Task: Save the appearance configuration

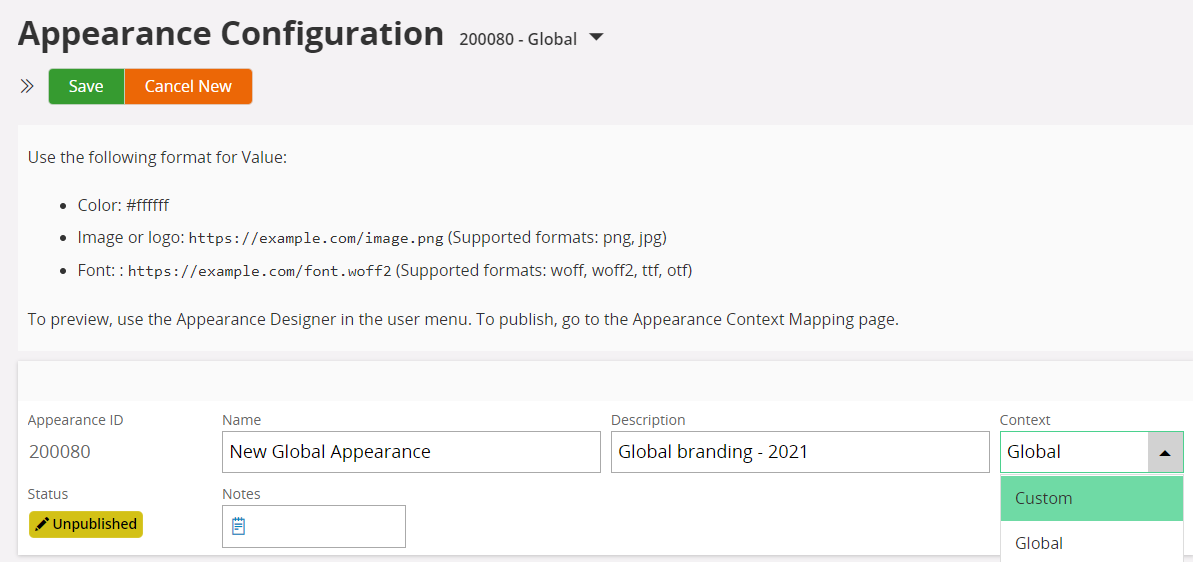Action: click(x=86, y=87)
